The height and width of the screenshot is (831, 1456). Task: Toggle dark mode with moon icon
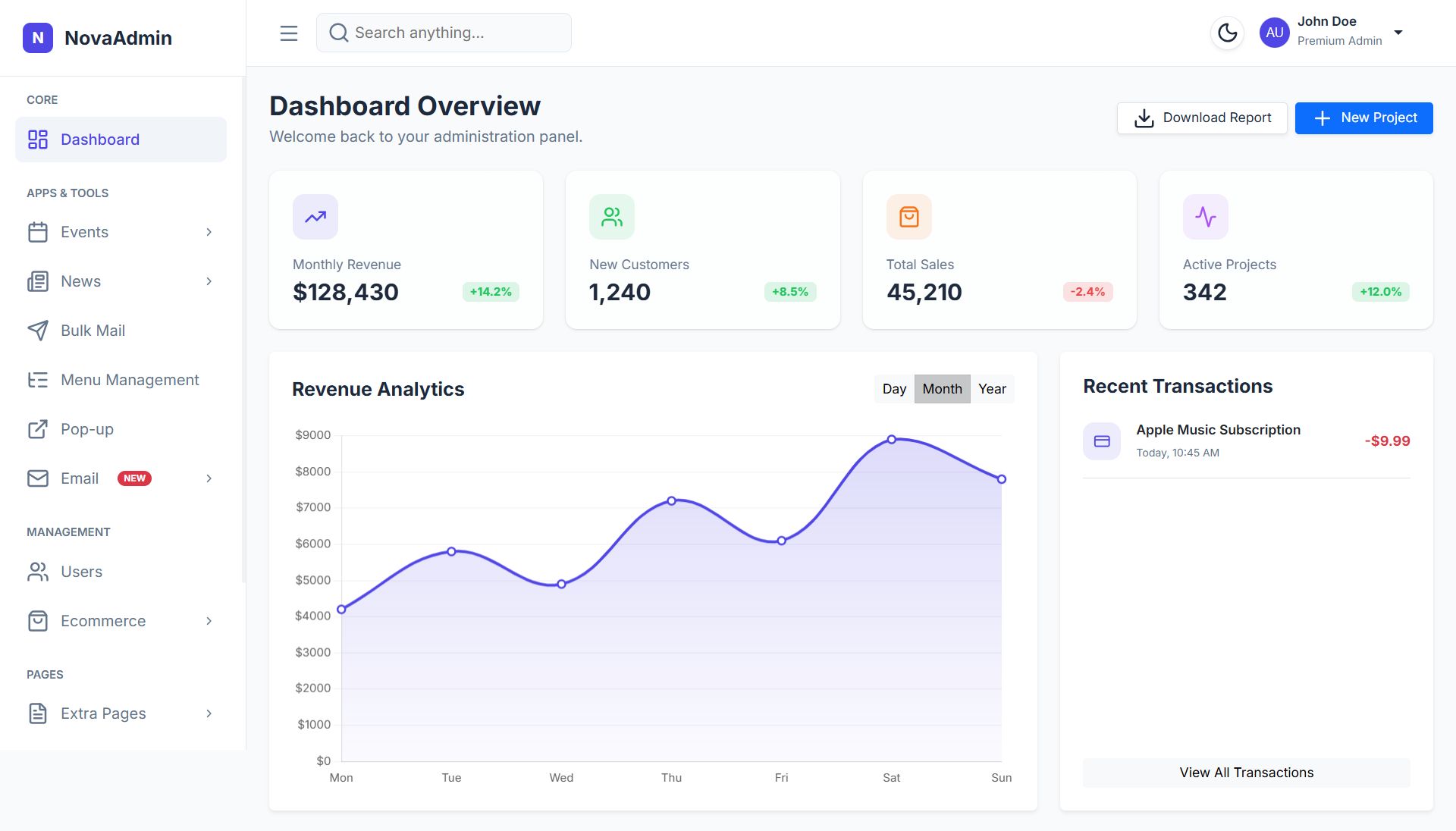click(x=1227, y=33)
